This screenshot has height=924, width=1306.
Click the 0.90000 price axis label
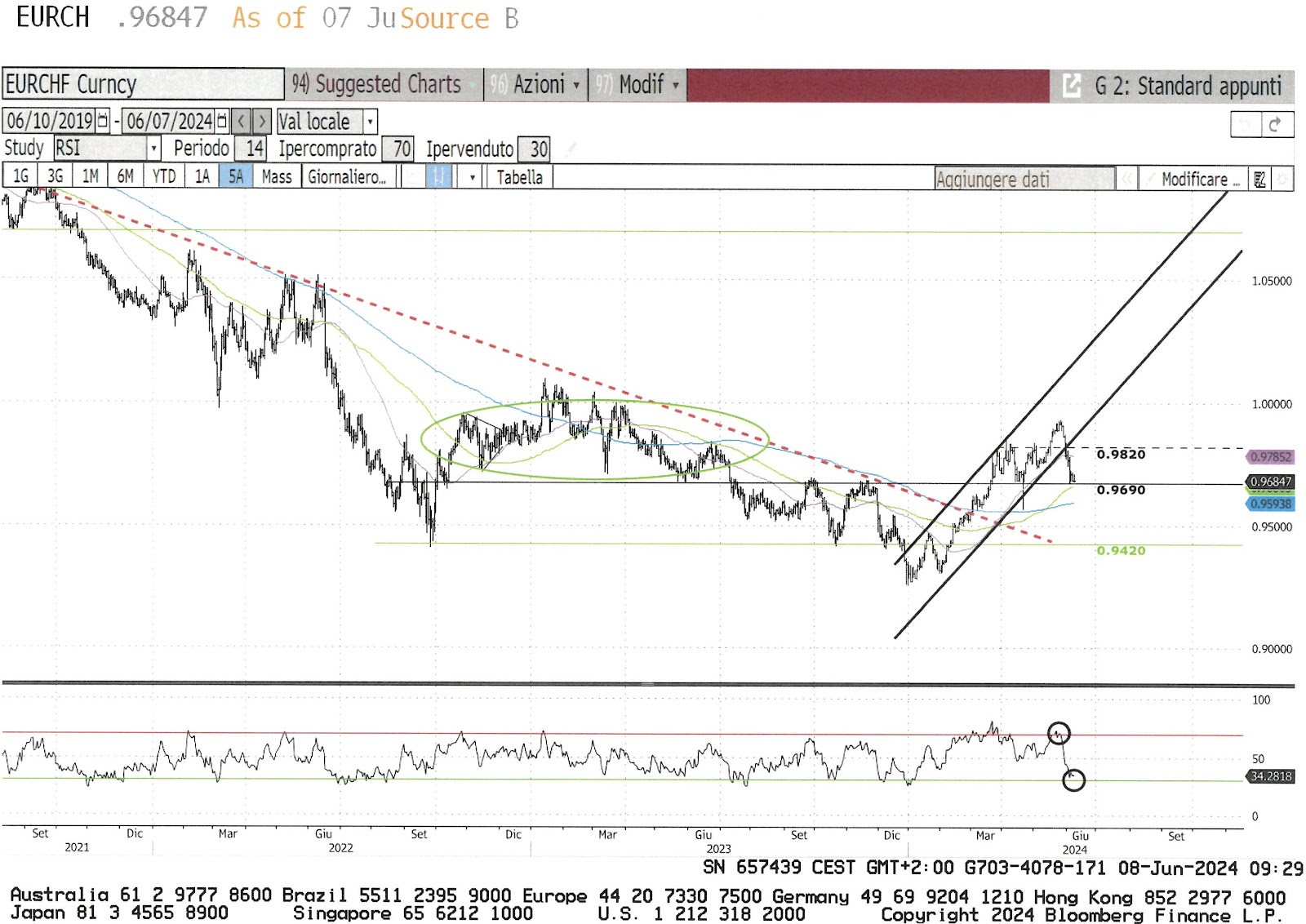[x=1272, y=649]
